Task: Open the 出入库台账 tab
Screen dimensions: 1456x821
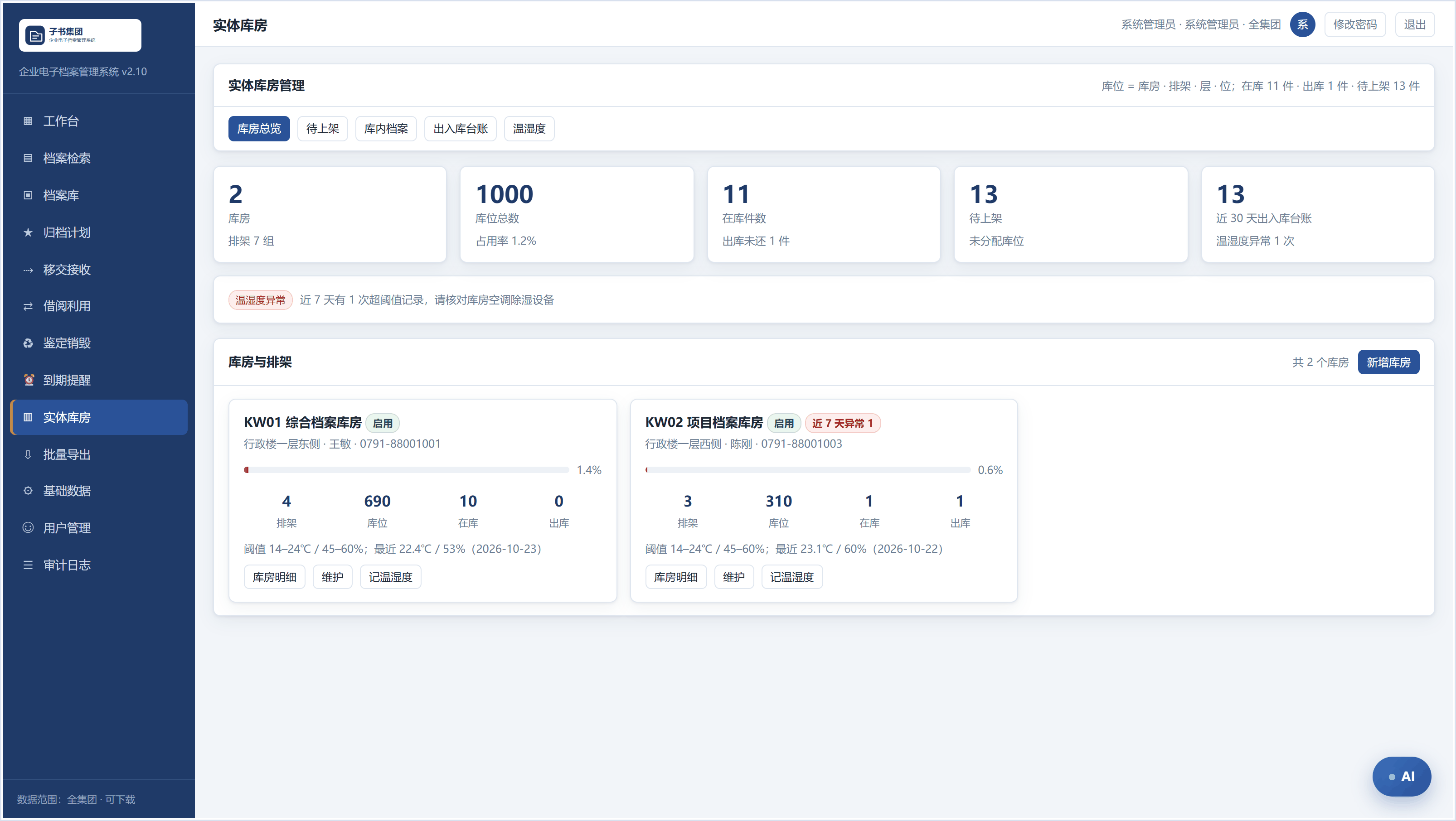Action: [x=460, y=129]
